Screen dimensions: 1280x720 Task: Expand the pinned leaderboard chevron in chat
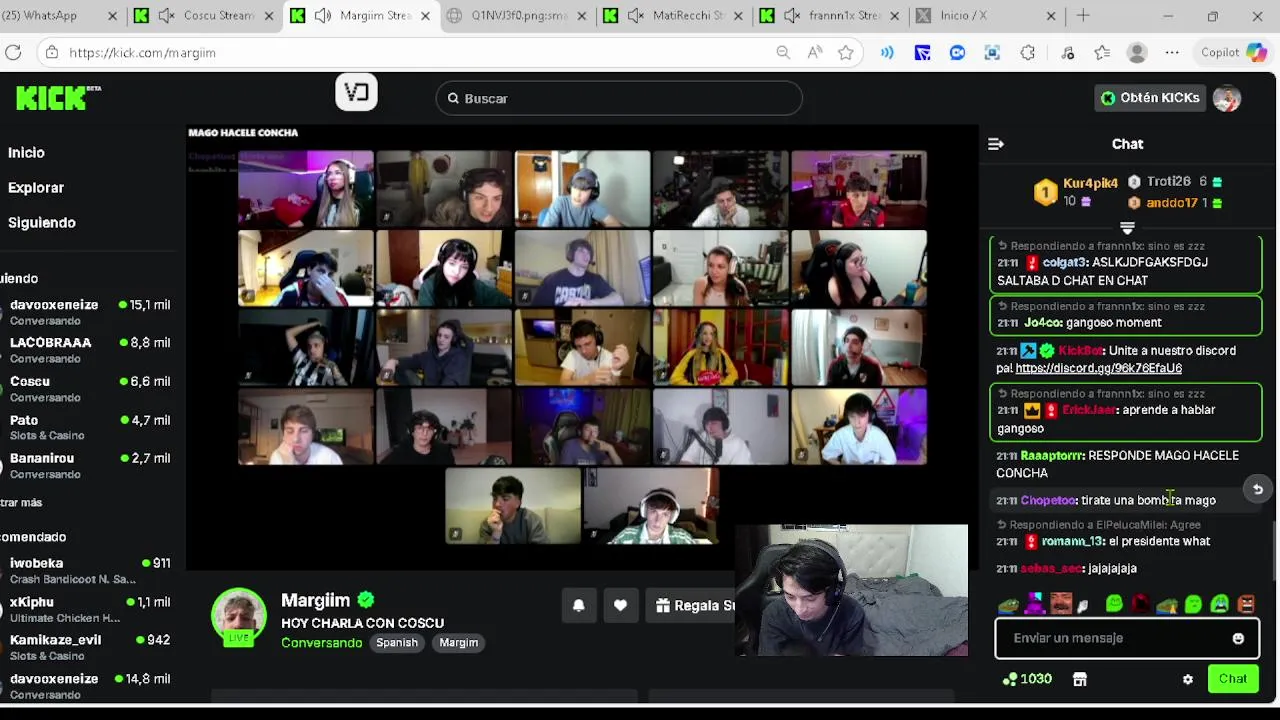coord(1127,229)
